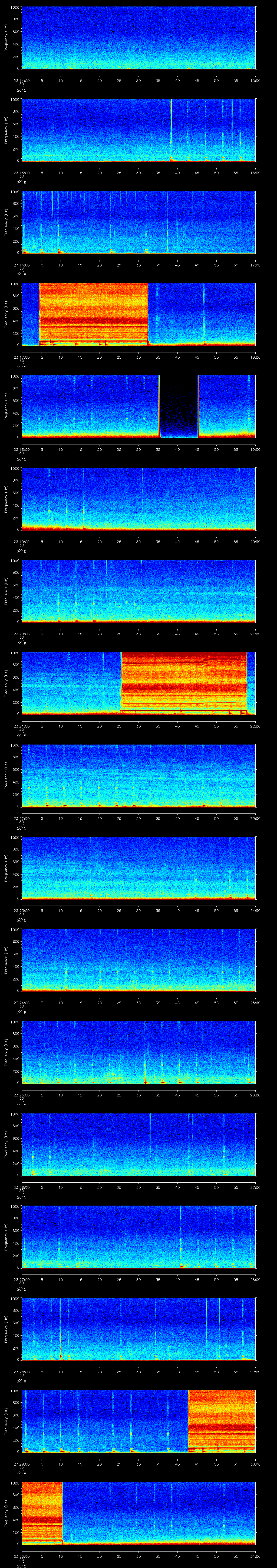Image resolution: width=277 pixels, height=1568 pixels.
Task: Click the Frequency (Hz) axis label of 23:21 panel
Action: click(x=7, y=683)
